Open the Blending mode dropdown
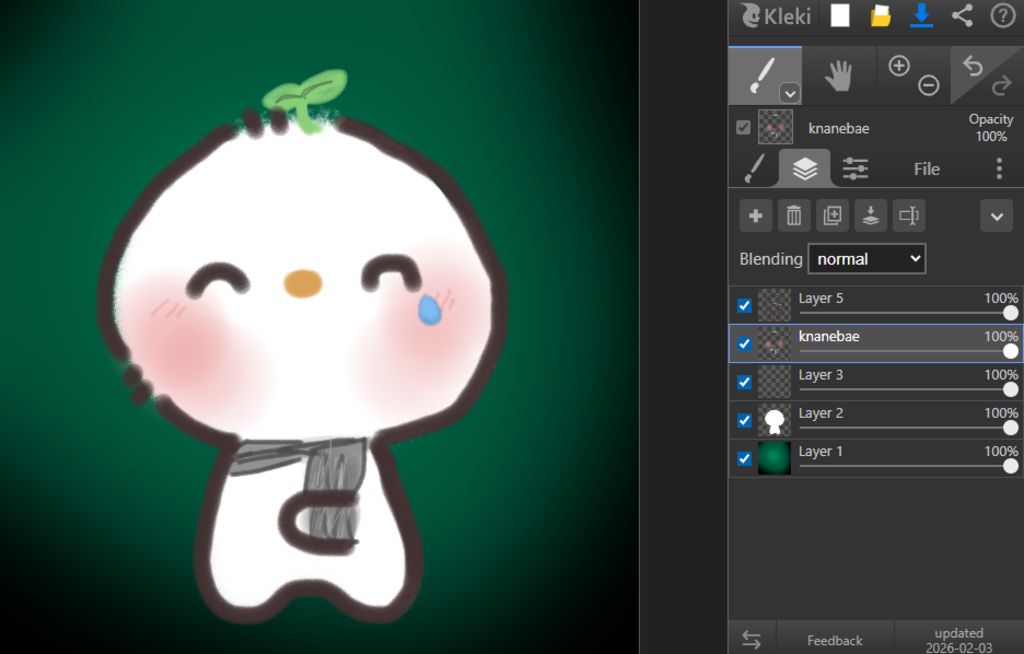The width and height of the screenshot is (1024, 654). (867, 259)
